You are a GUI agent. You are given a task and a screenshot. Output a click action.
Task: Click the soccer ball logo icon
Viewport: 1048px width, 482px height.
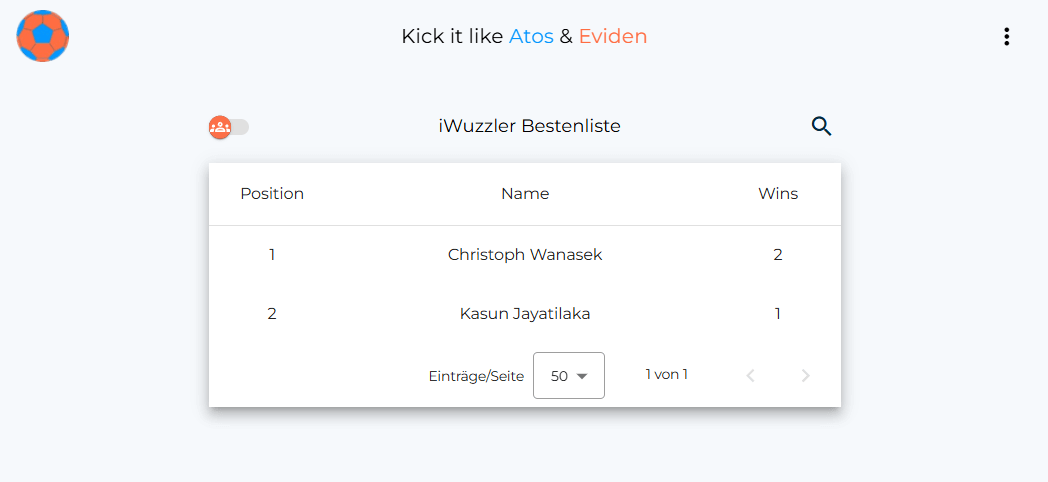[43, 36]
